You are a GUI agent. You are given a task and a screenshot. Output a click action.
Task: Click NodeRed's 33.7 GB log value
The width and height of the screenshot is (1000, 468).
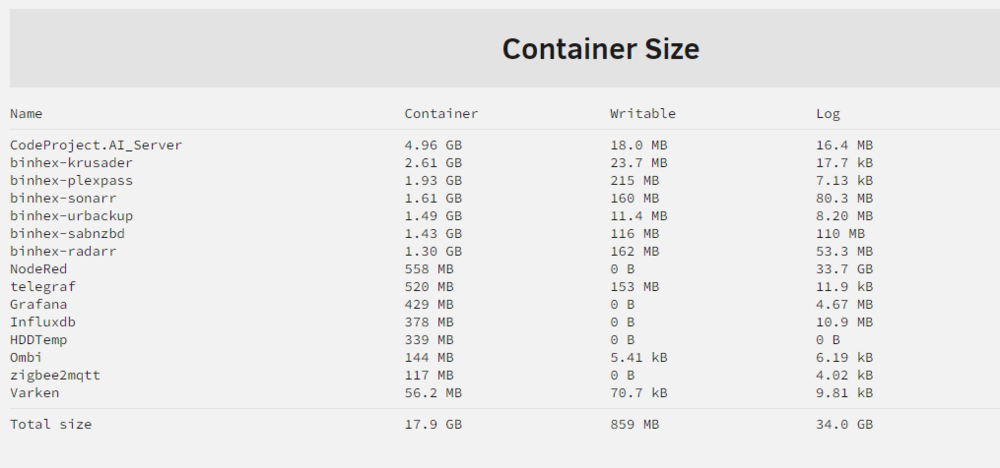pyautogui.click(x=844, y=269)
